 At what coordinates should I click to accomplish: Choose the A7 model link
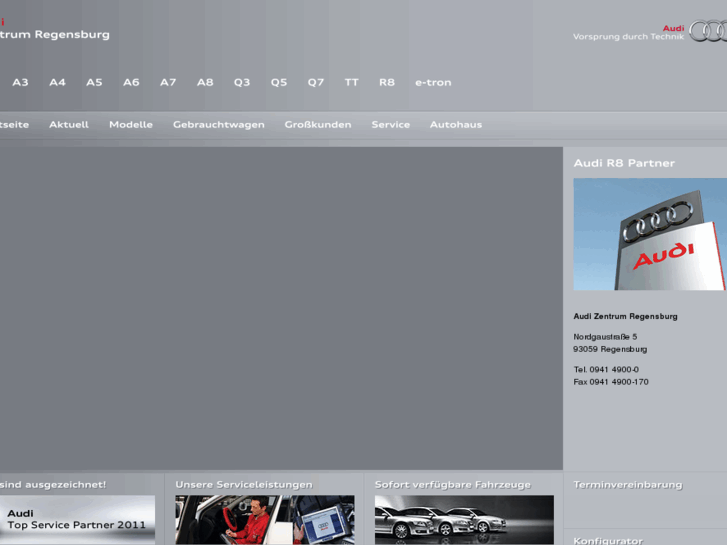click(168, 83)
